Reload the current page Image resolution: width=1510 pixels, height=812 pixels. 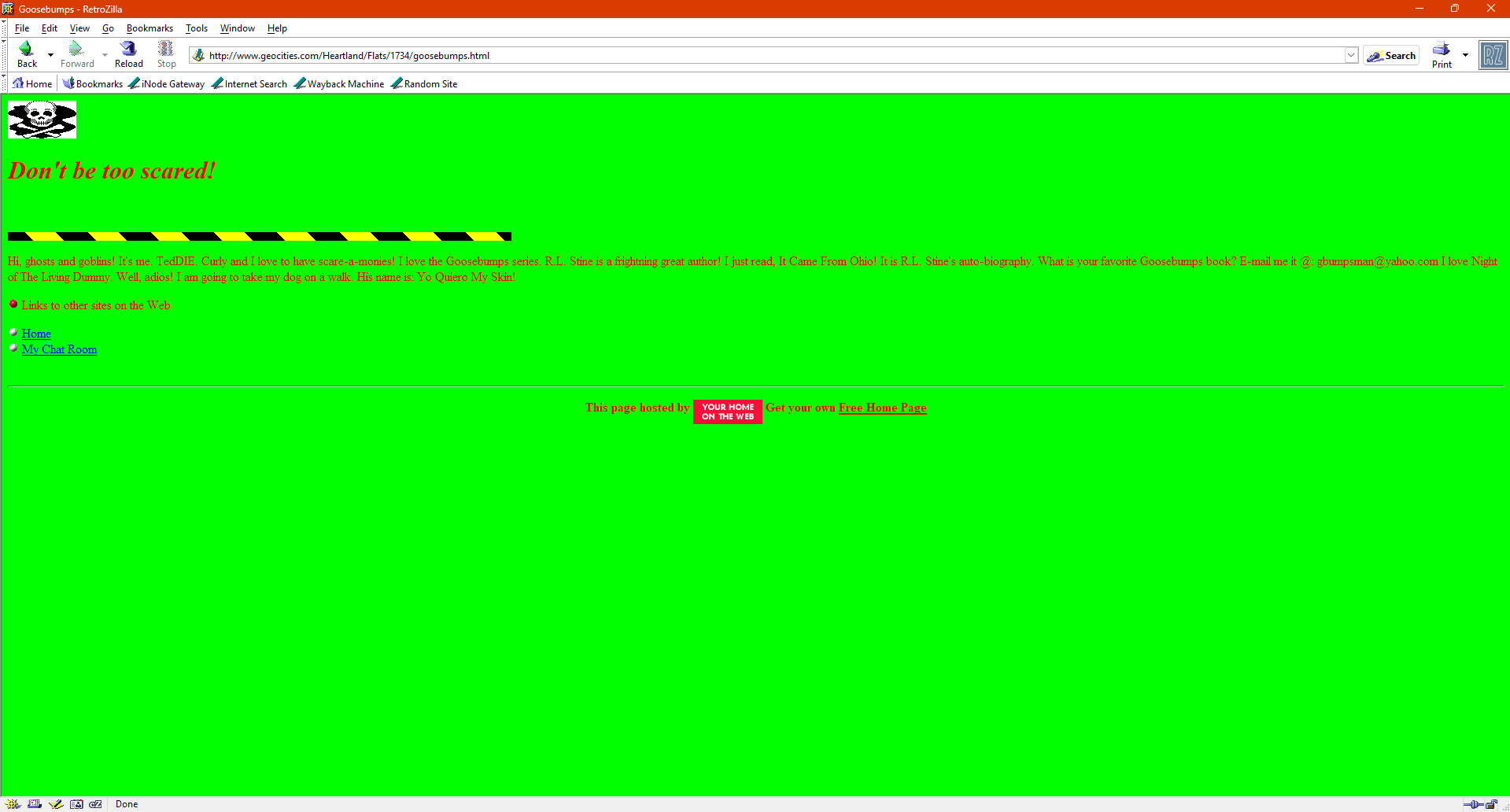click(129, 55)
